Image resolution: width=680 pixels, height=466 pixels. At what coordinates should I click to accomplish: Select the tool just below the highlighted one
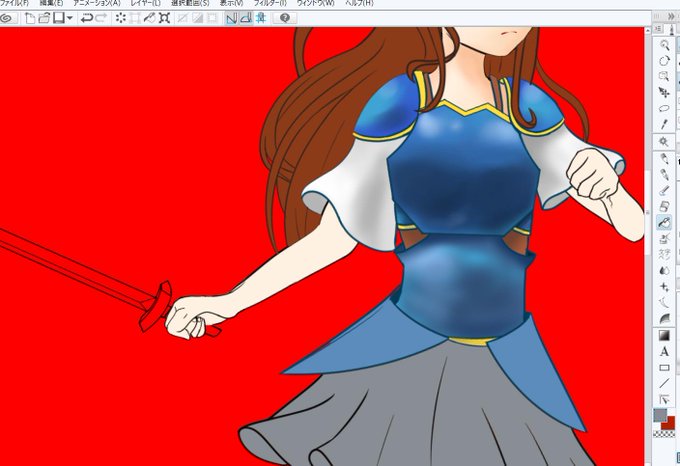click(x=664, y=238)
